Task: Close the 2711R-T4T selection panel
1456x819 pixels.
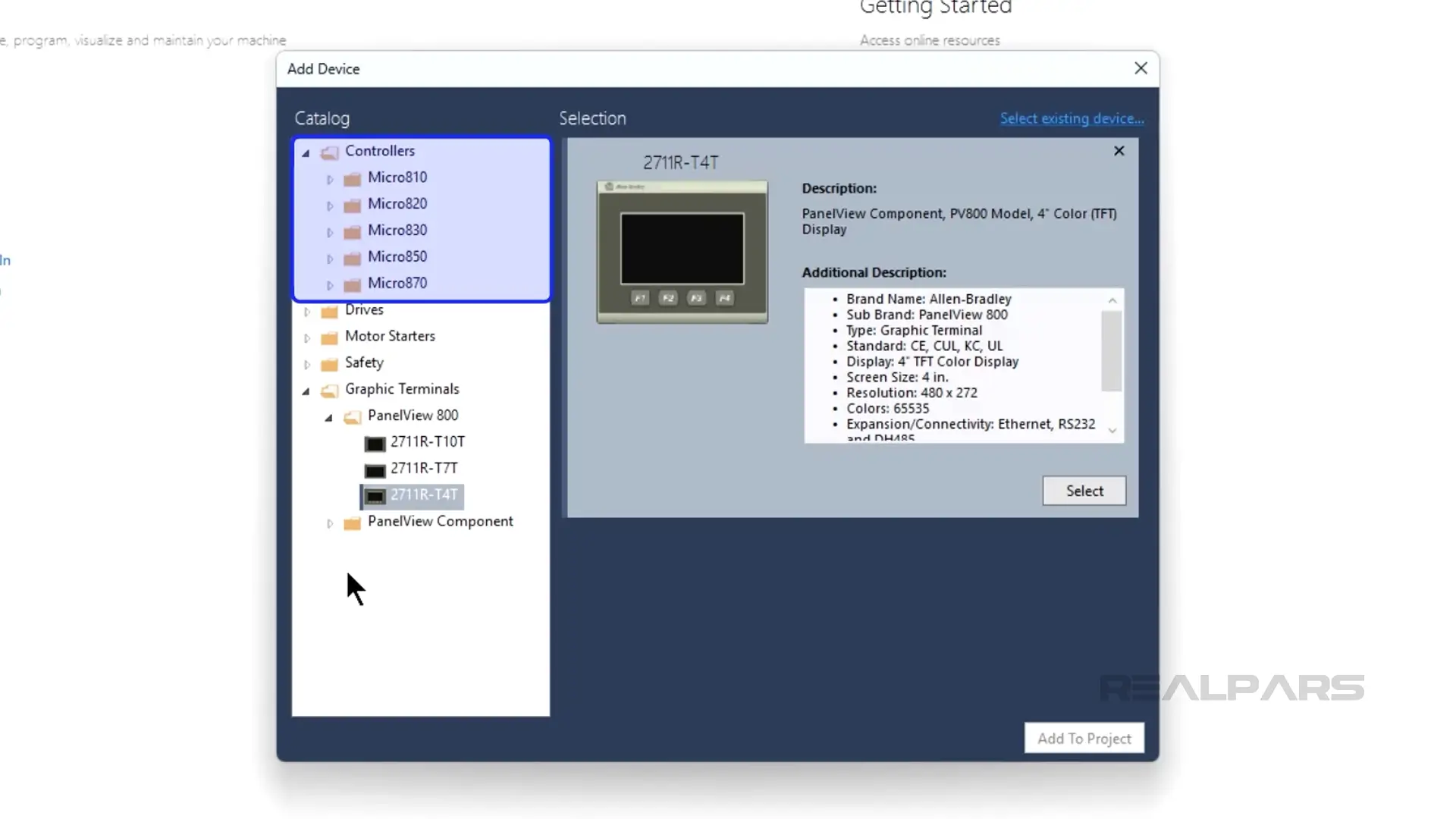Action: point(1119,151)
